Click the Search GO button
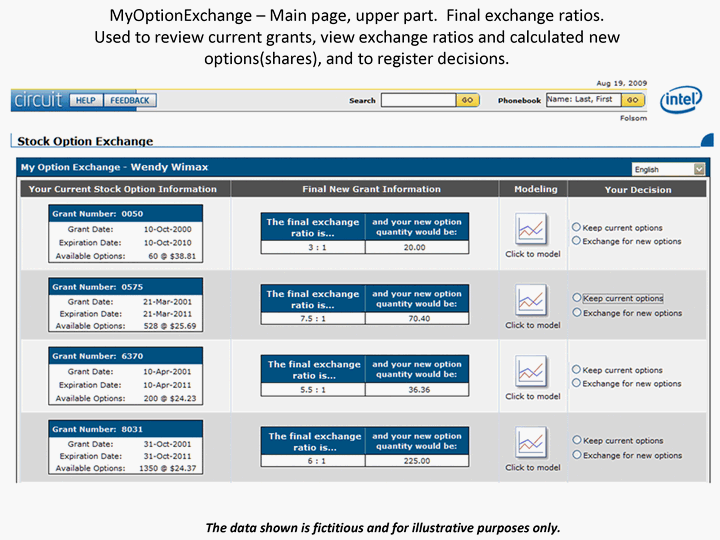 click(x=468, y=100)
